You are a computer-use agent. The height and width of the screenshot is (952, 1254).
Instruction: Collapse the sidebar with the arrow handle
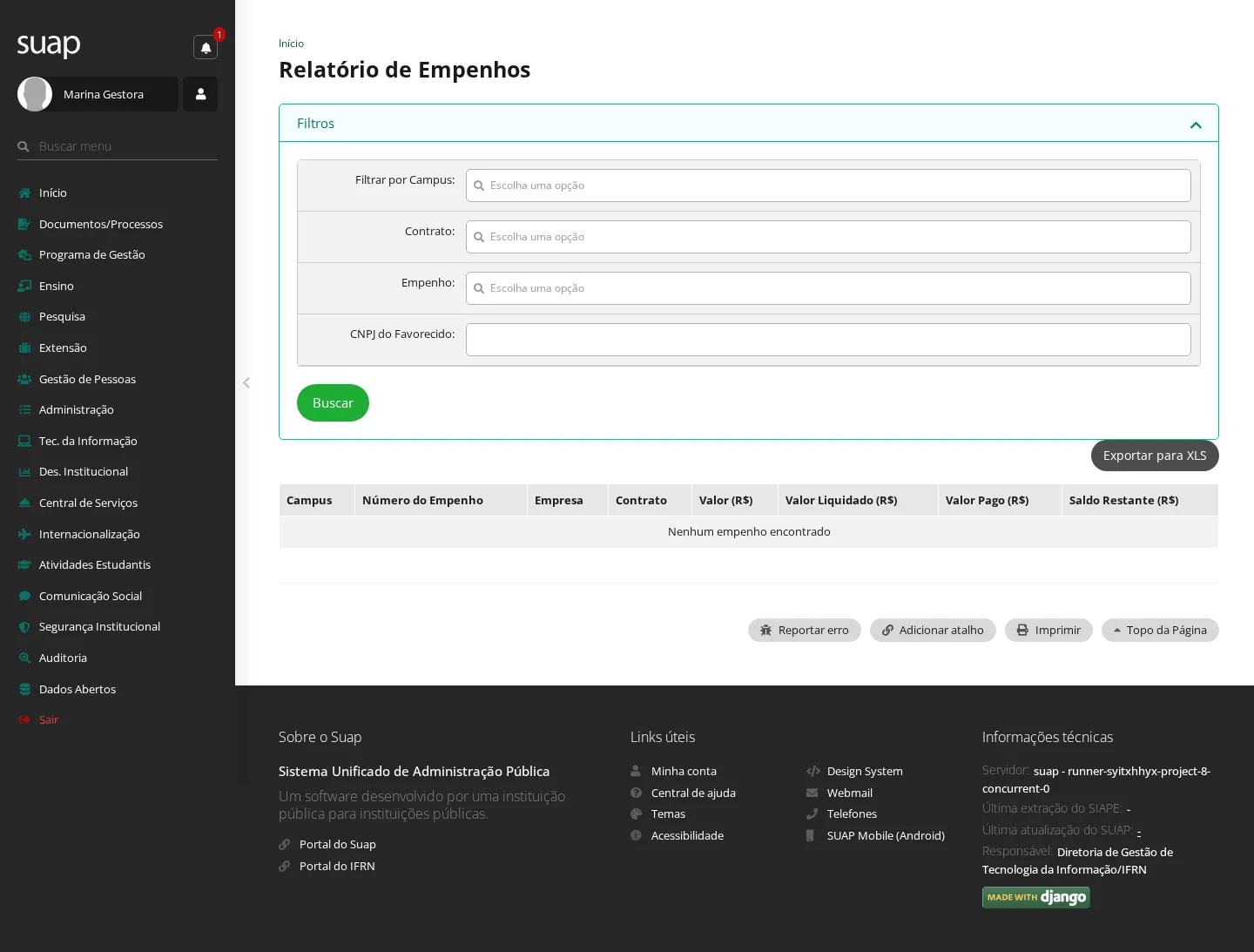tap(246, 382)
